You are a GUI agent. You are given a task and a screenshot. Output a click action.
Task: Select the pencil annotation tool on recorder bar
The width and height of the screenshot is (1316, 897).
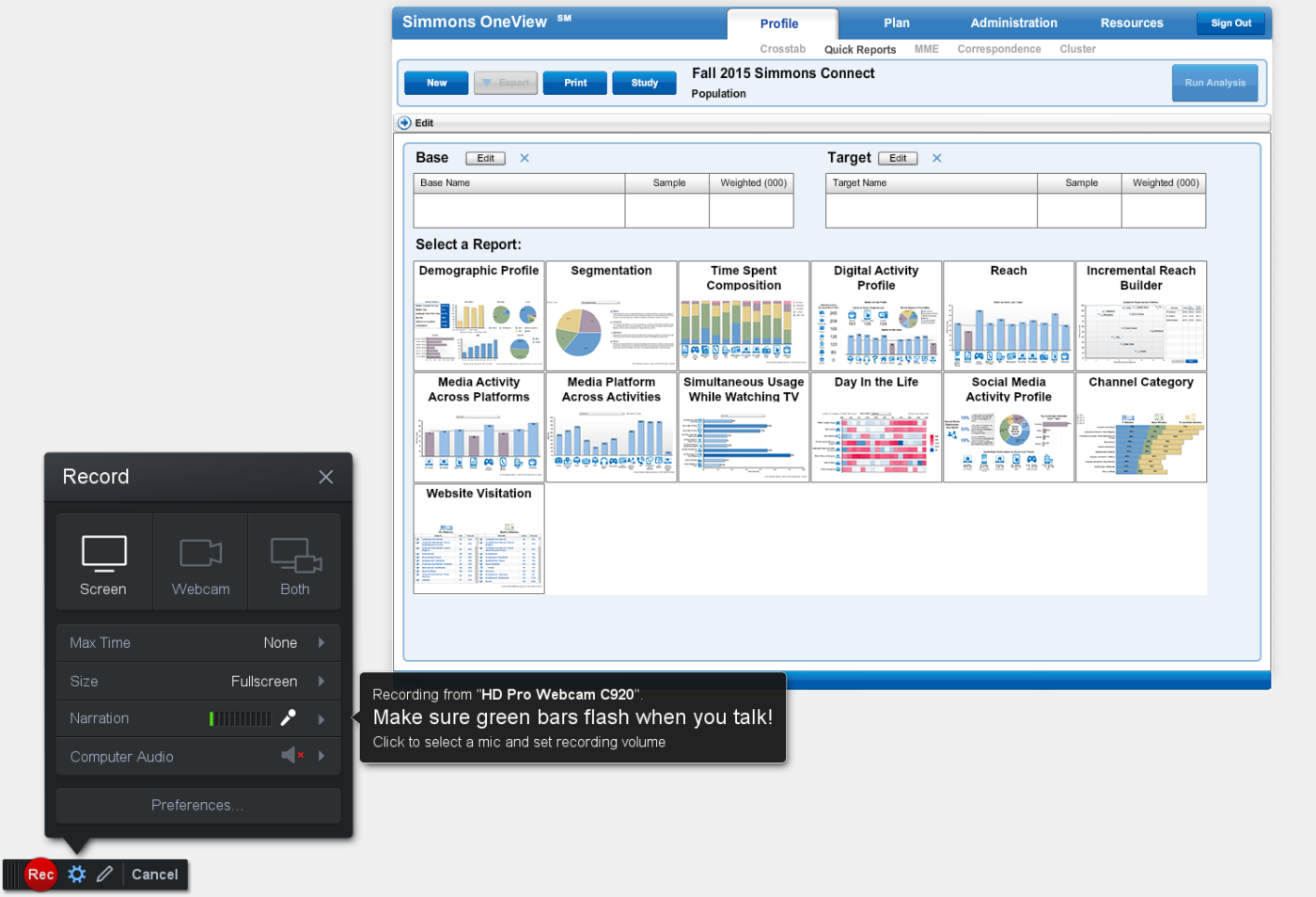(x=104, y=873)
